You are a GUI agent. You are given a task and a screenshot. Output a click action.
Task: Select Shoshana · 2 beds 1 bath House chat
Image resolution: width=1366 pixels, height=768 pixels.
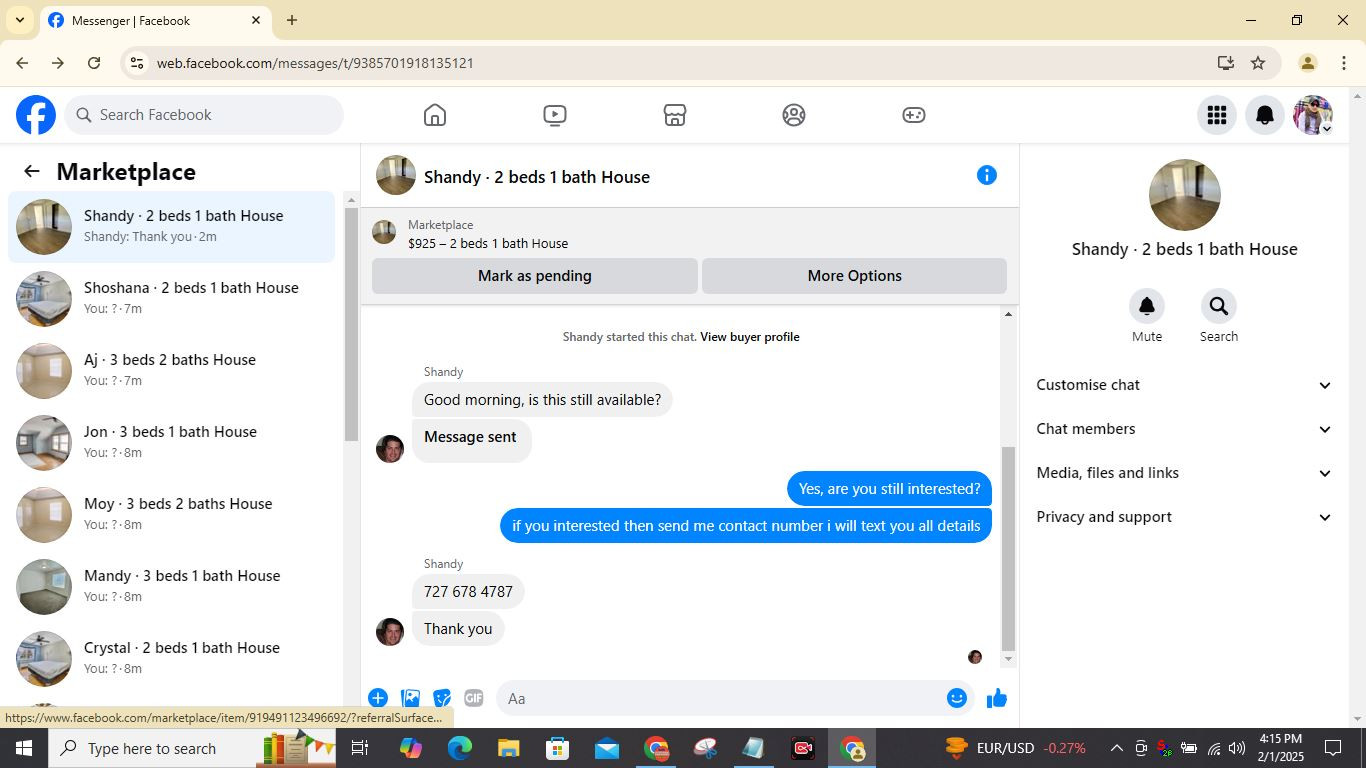tap(172, 299)
